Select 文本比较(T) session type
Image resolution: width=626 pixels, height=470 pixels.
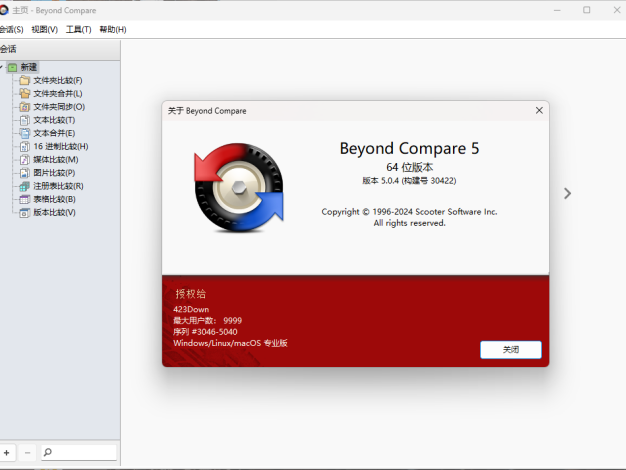[54, 120]
